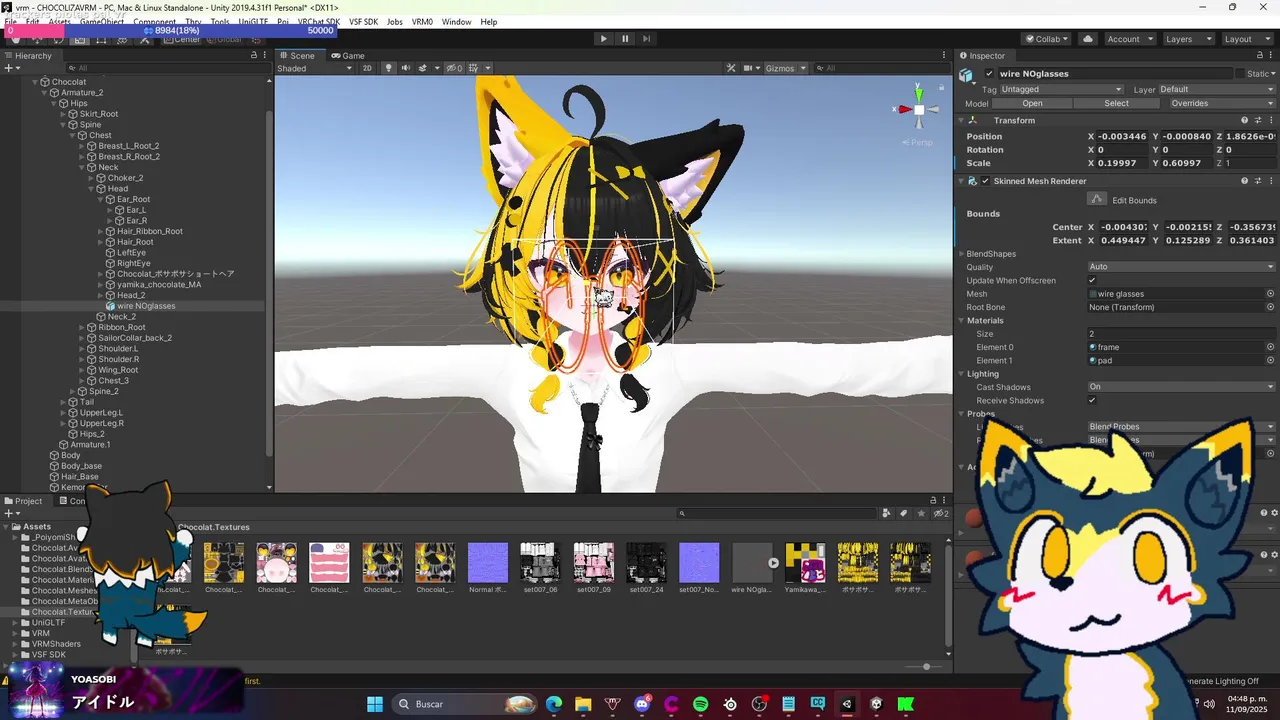Adjust the Project thumbnail size slider
This screenshot has width=1280, height=720.
tap(926, 667)
